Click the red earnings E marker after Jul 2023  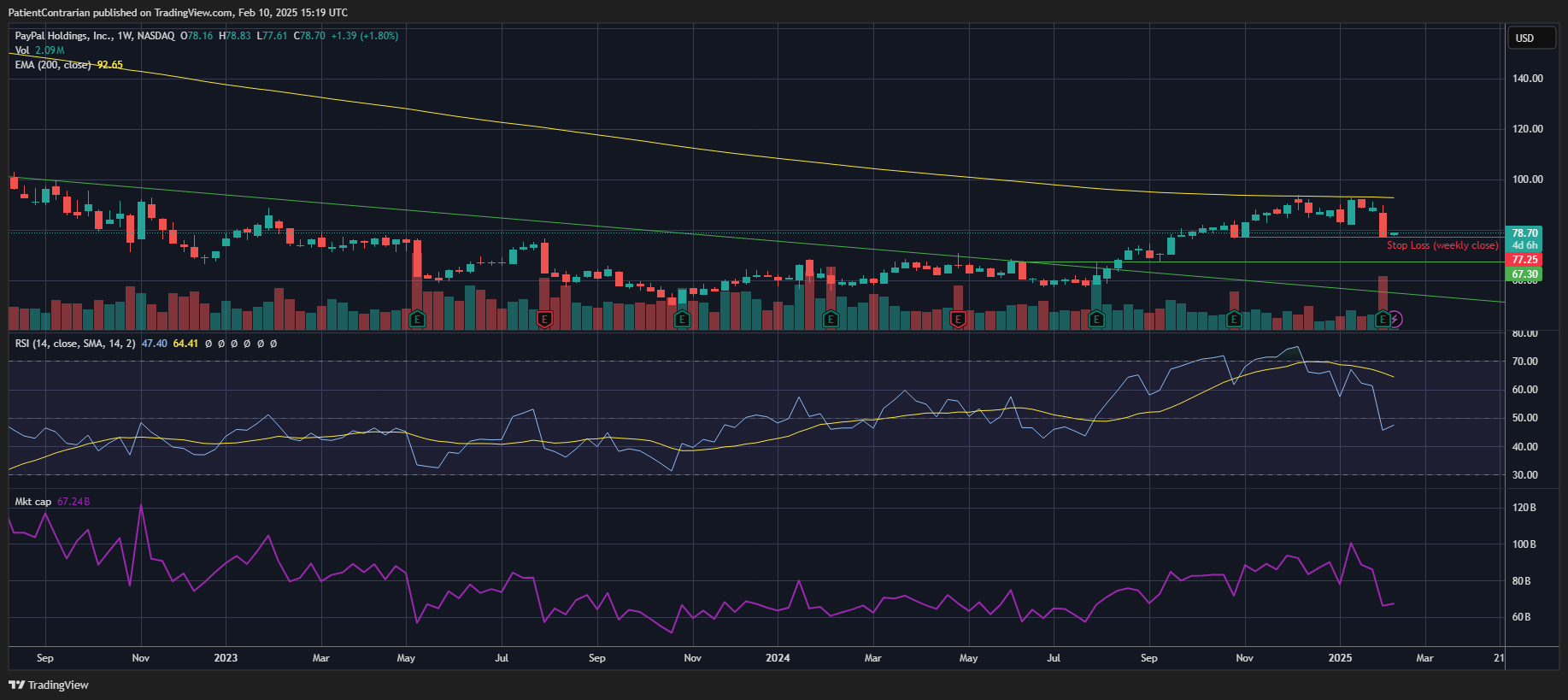(543, 320)
